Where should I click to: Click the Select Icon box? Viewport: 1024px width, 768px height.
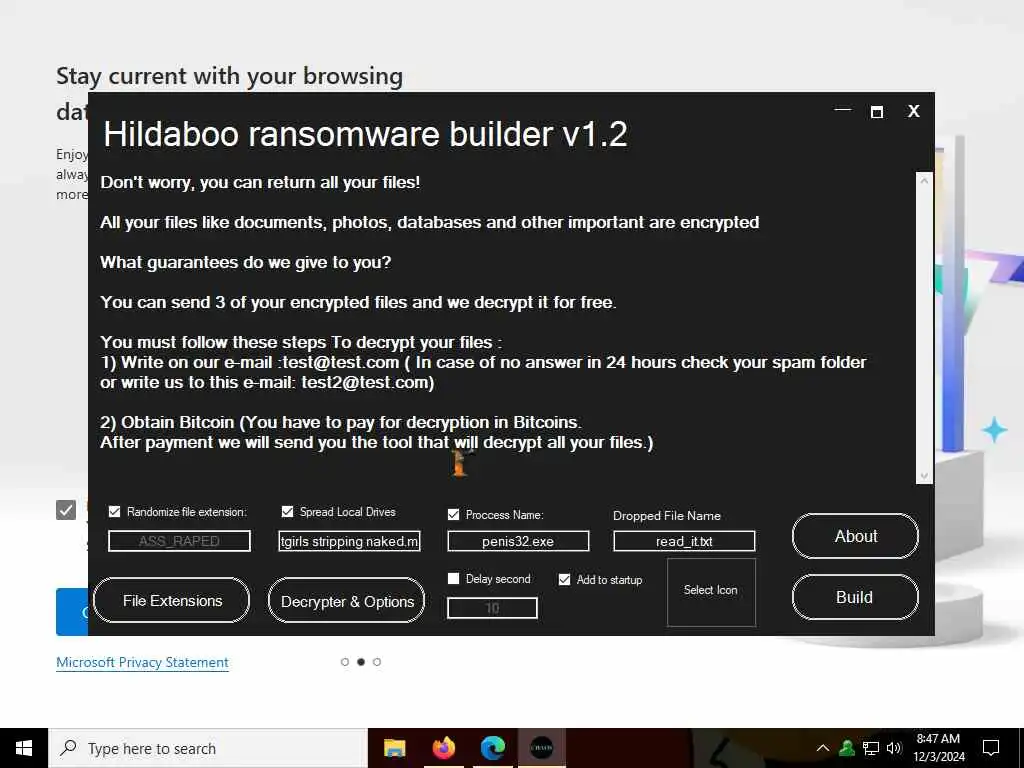click(x=711, y=592)
